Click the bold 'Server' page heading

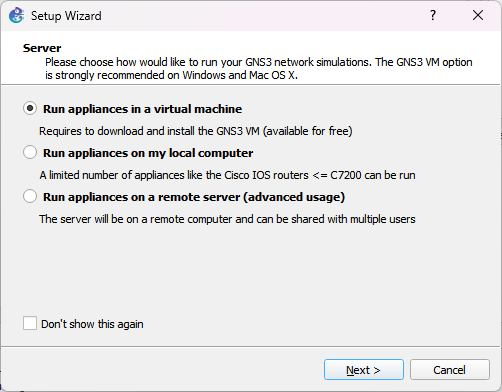click(42, 48)
